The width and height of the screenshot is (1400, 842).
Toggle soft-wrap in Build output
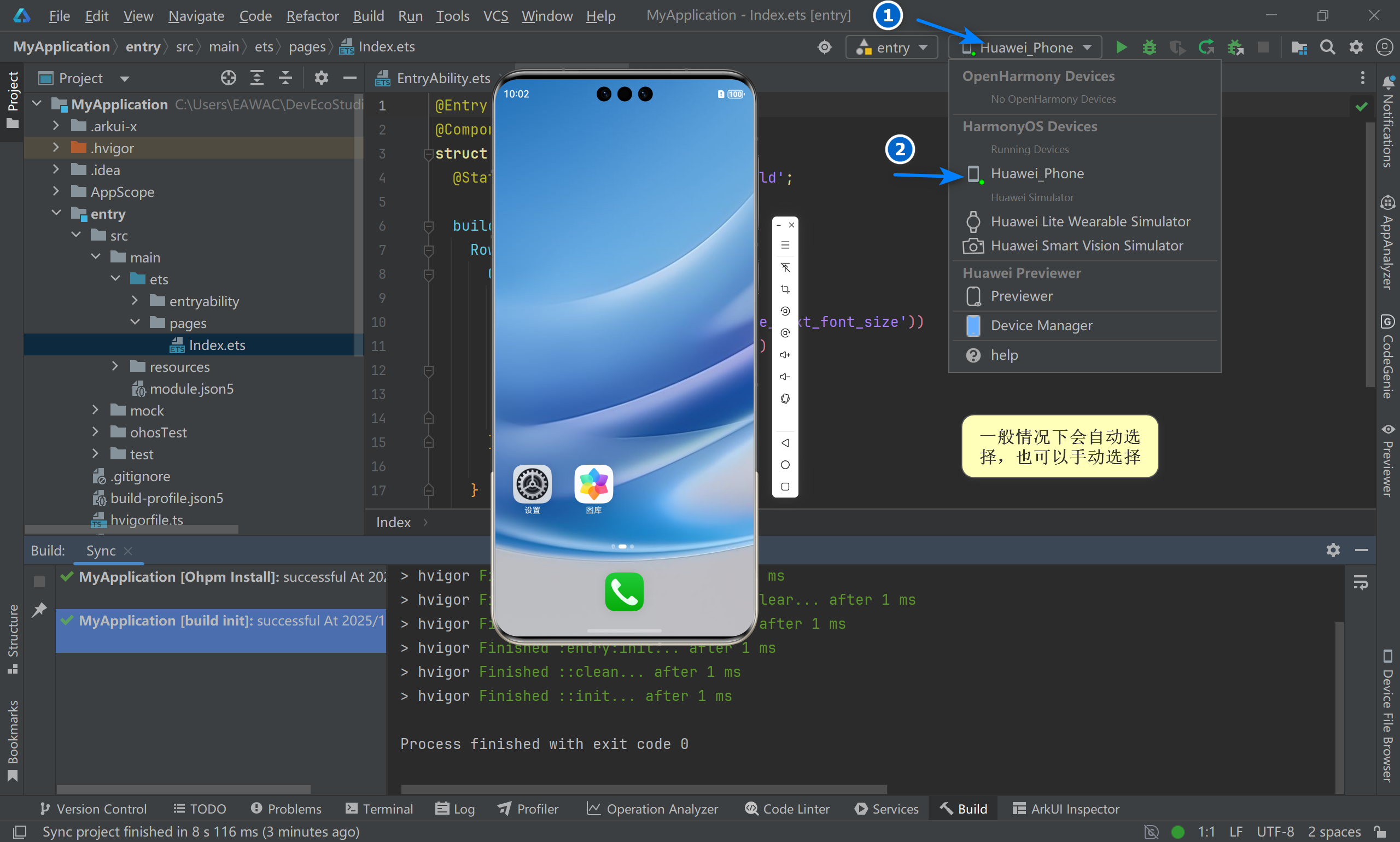click(x=1360, y=583)
